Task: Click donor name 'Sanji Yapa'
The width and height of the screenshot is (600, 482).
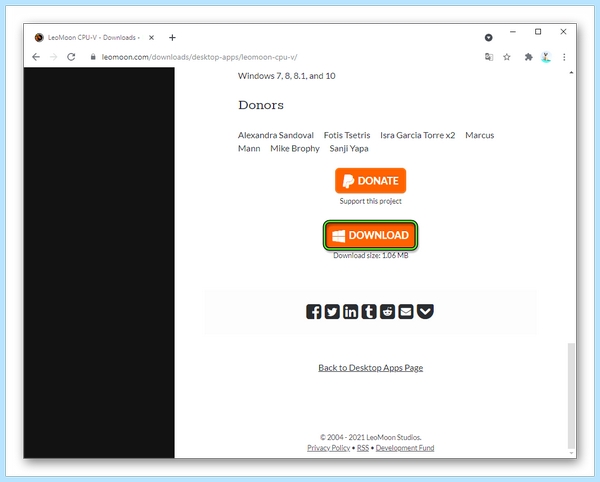Action: 349,148
